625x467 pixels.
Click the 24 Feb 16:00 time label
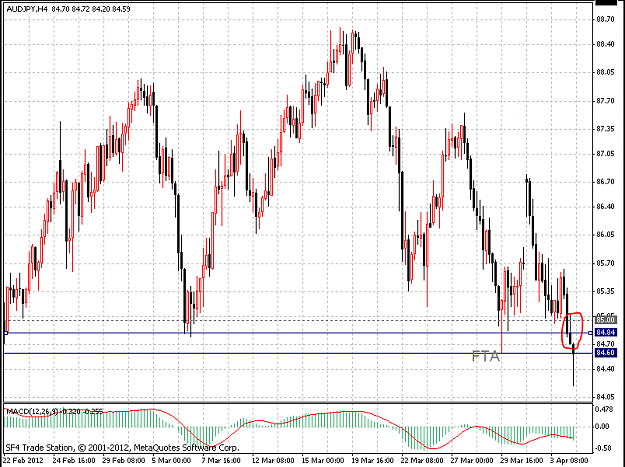(74, 461)
